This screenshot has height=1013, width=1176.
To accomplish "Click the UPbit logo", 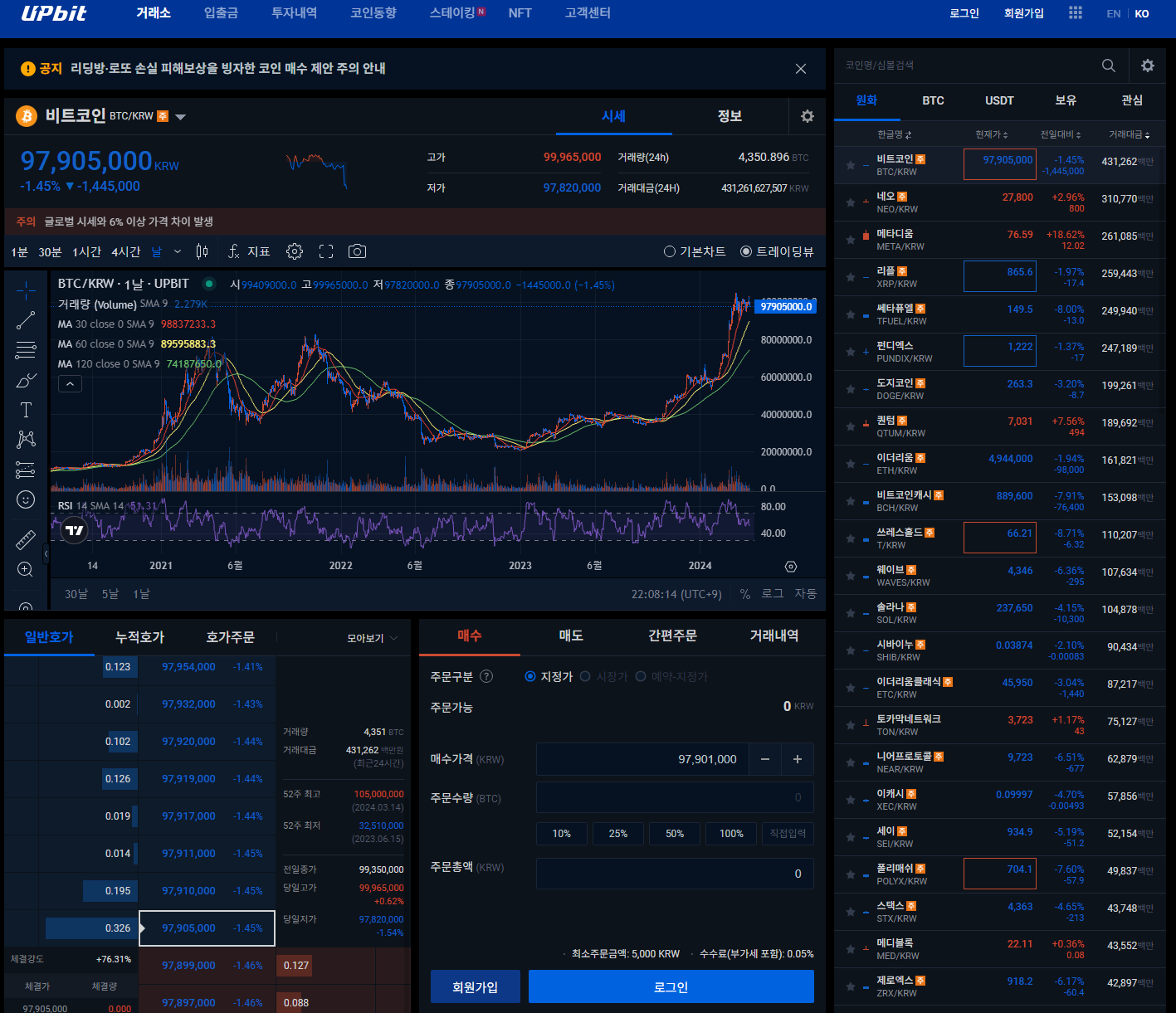I will tap(54, 13).
